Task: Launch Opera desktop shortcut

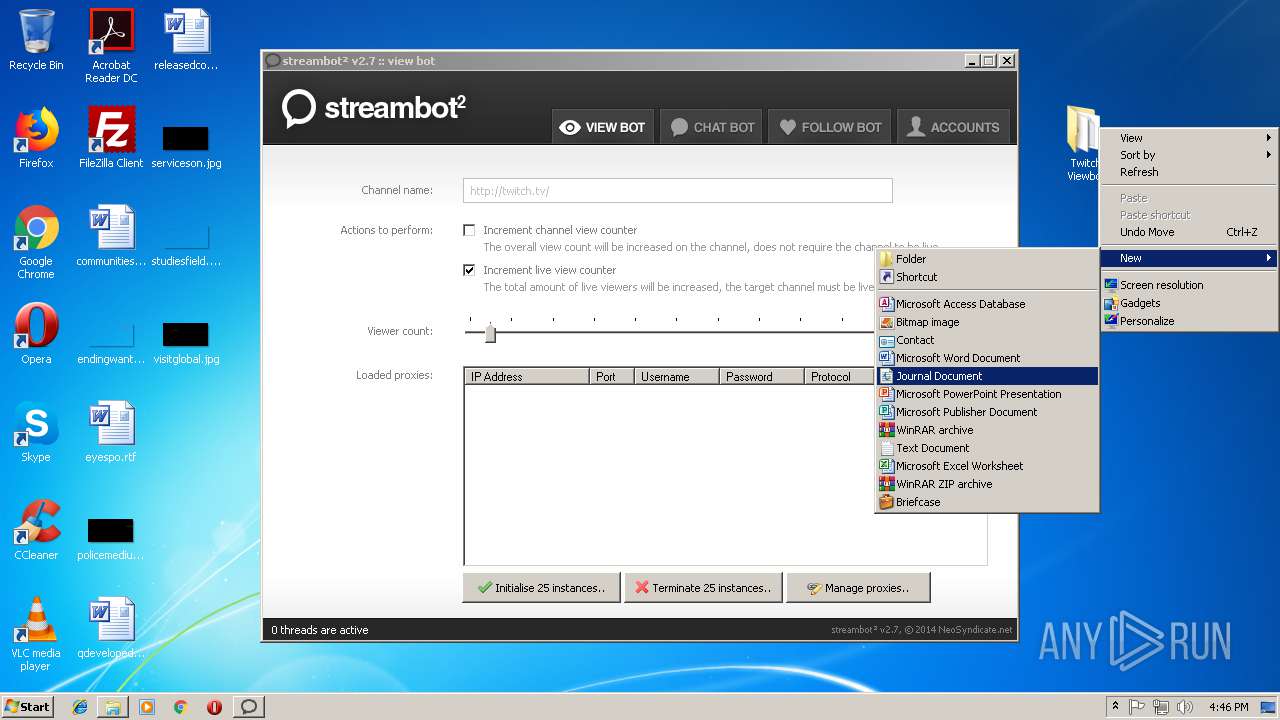Action: (x=36, y=334)
